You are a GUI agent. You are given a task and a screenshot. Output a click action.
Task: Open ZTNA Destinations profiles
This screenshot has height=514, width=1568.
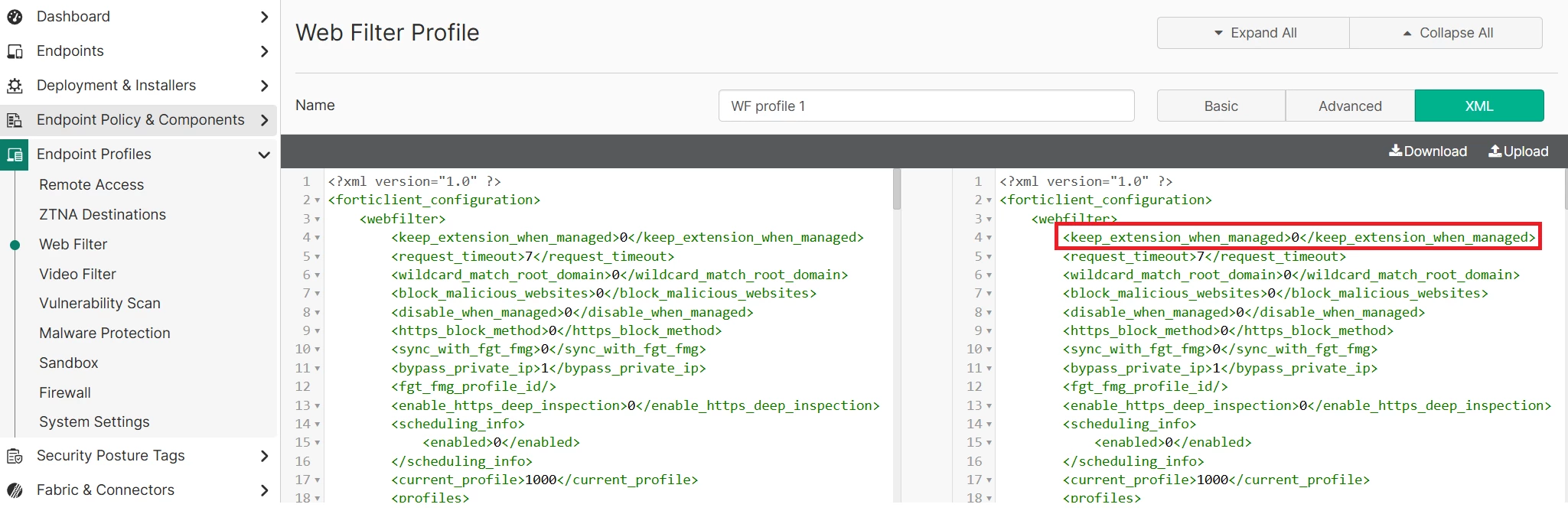click(103, 215)
